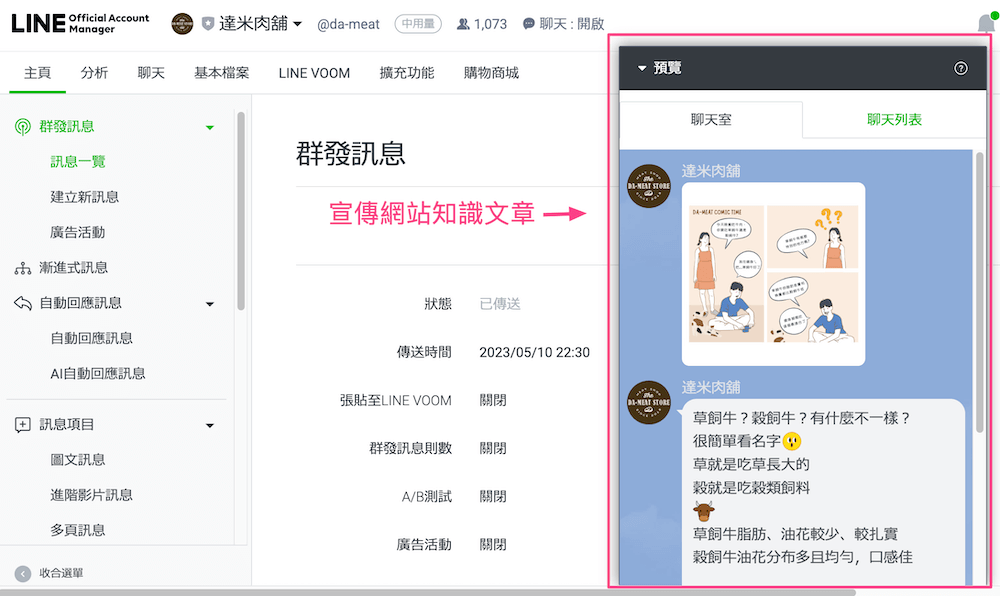Click the 自動回應訊息 reply arrow icon

point(23,303)
